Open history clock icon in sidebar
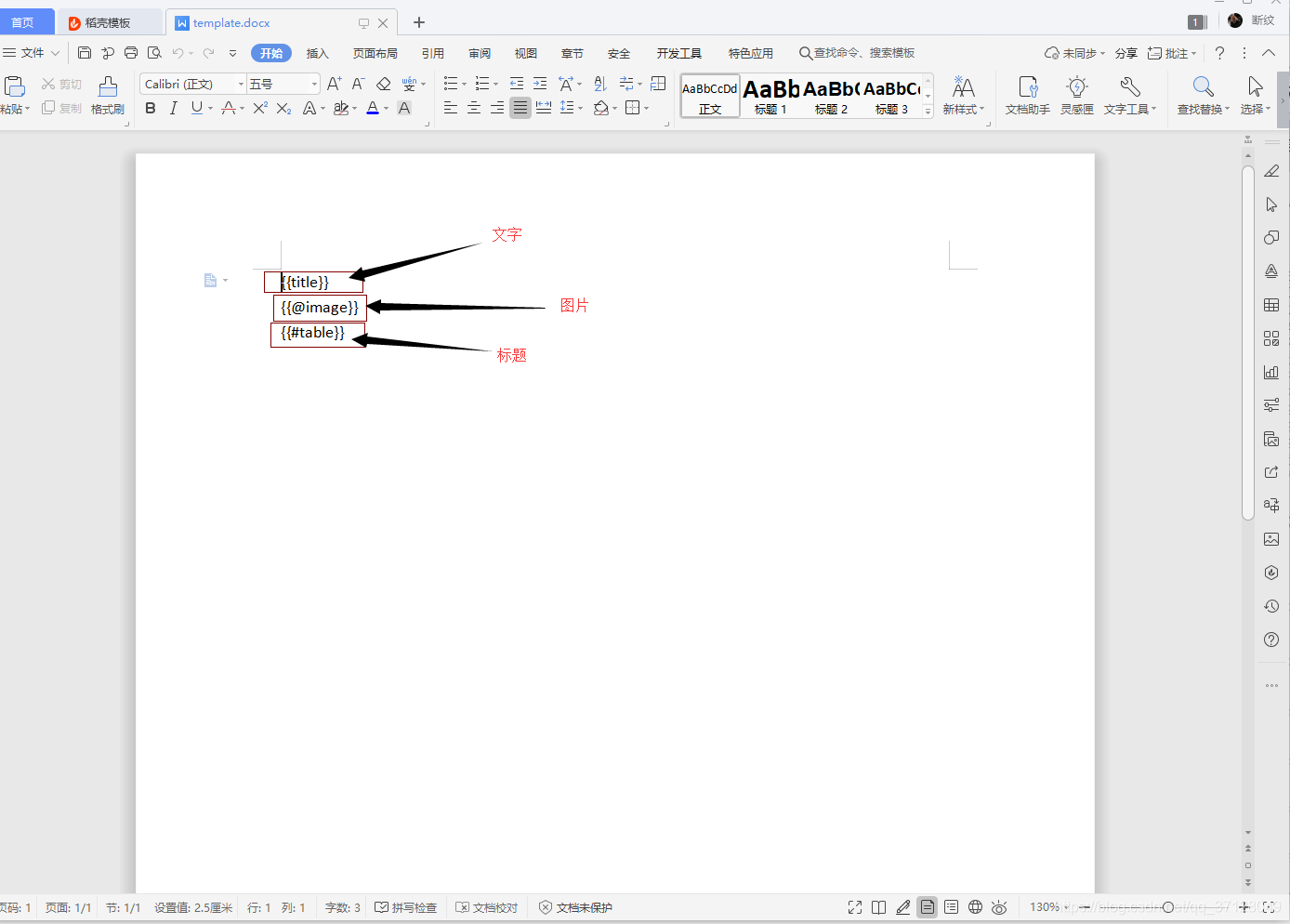1290x924 pixels. click(x=1271, y=606)
